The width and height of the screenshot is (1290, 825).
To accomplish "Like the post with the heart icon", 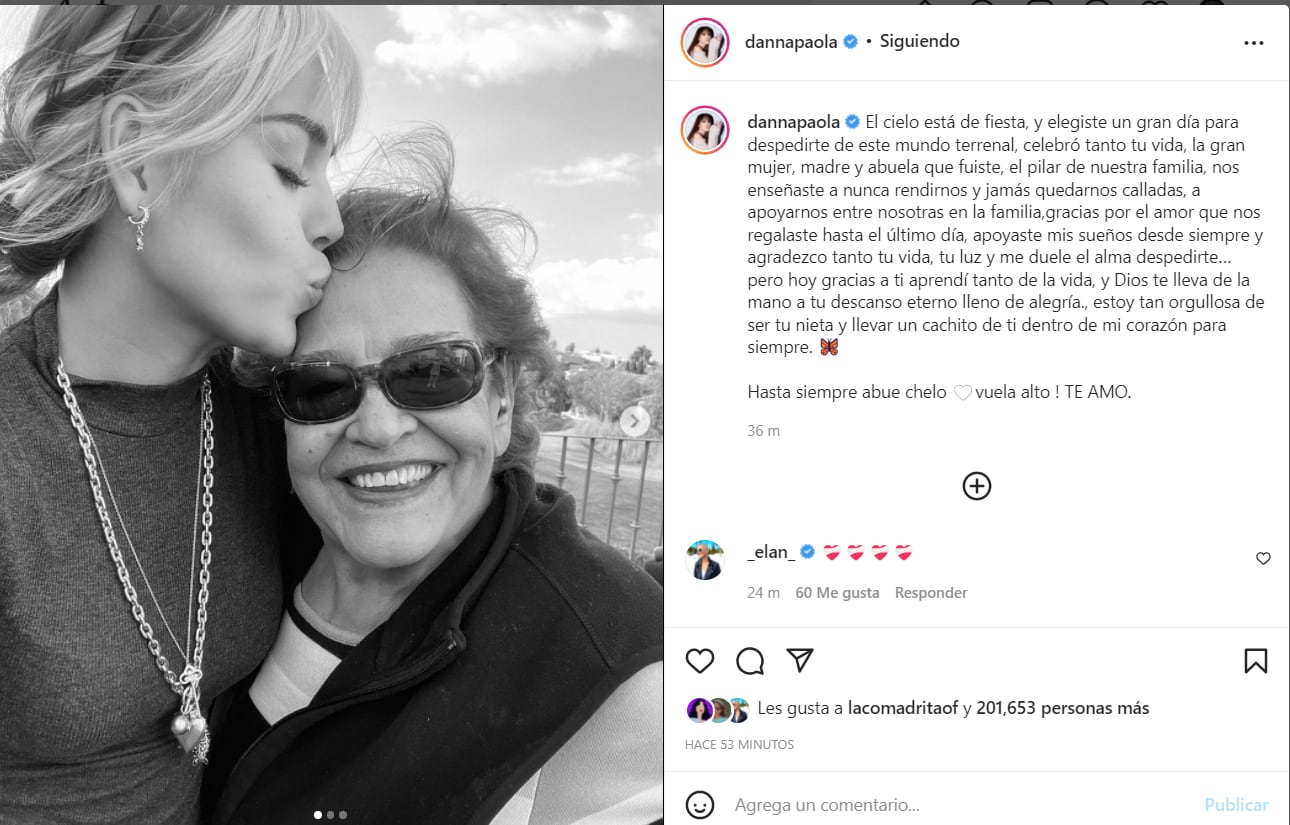I will (x=700, y=661).
